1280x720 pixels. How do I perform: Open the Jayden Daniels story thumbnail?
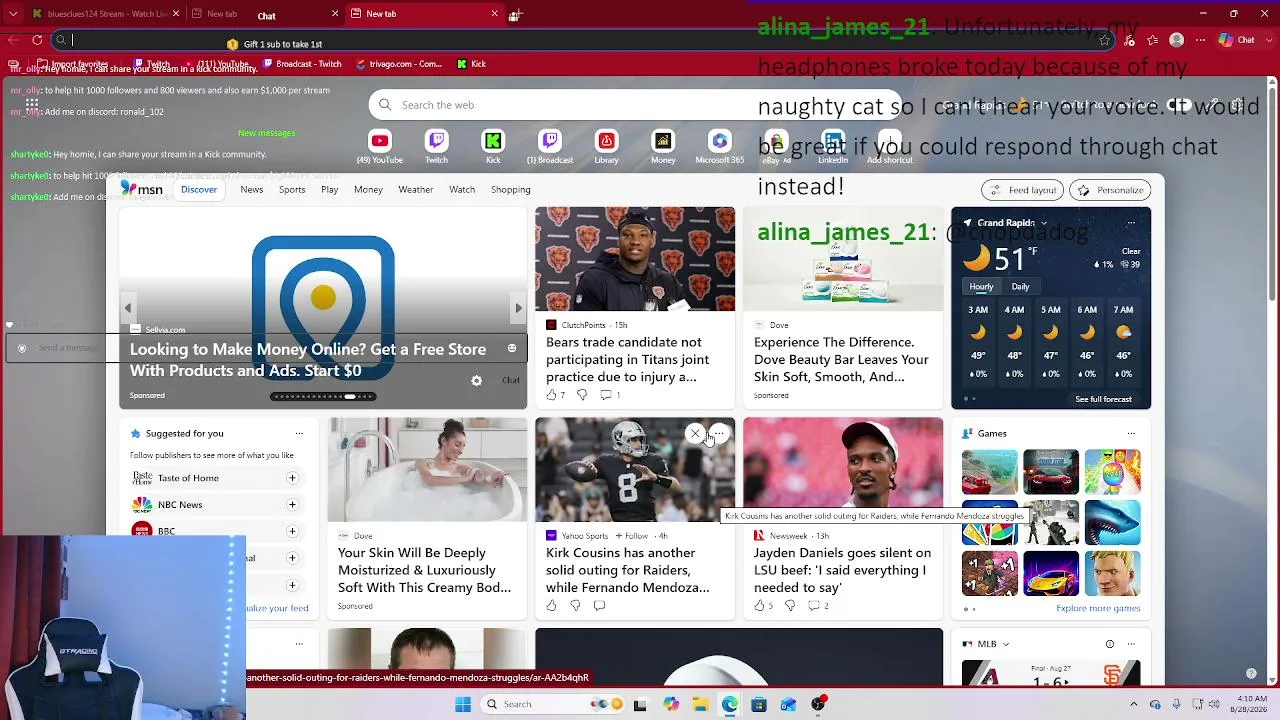[x=843, y=469]
